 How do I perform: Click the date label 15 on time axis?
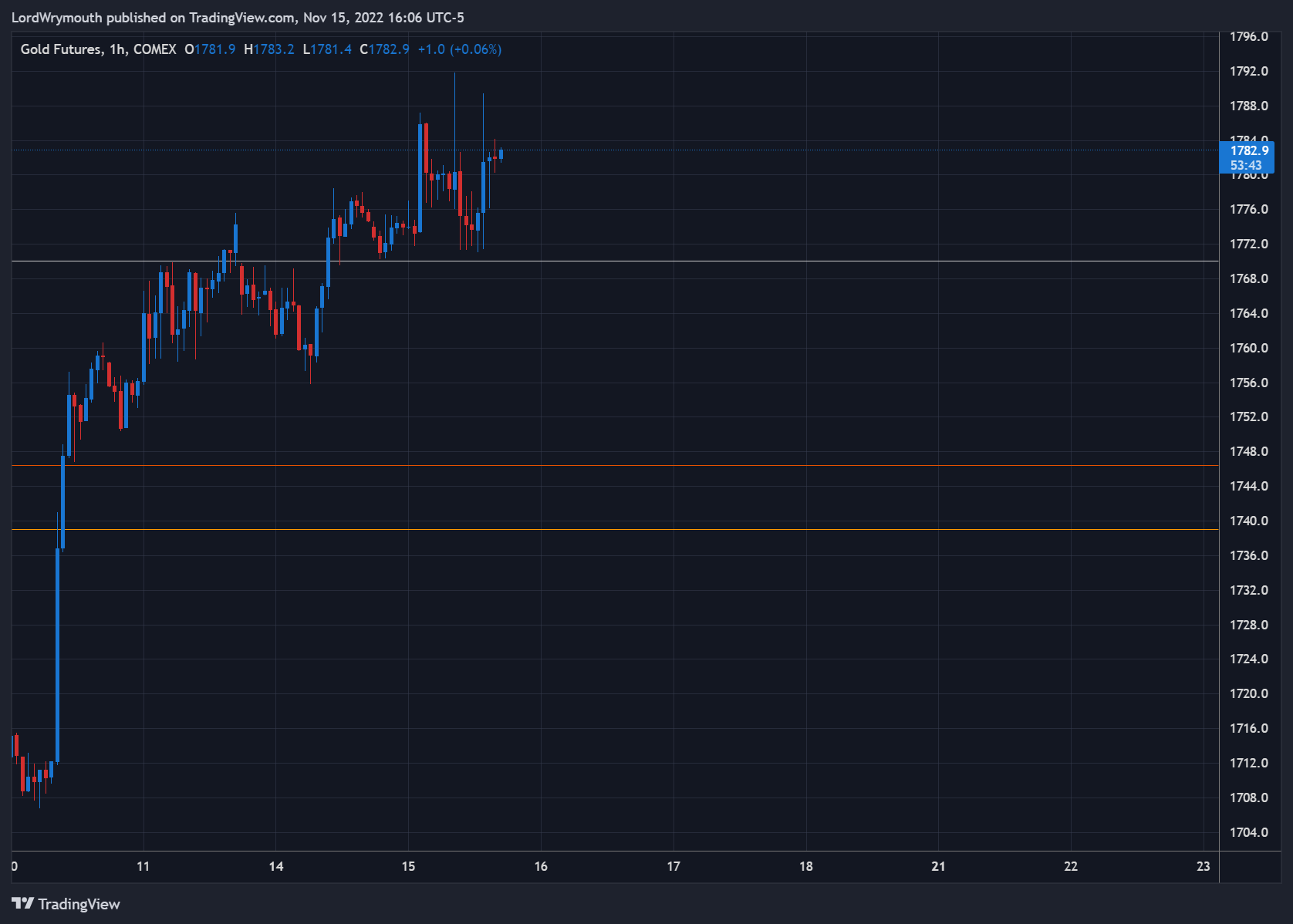pyautogui.click(x=408, y=866)
